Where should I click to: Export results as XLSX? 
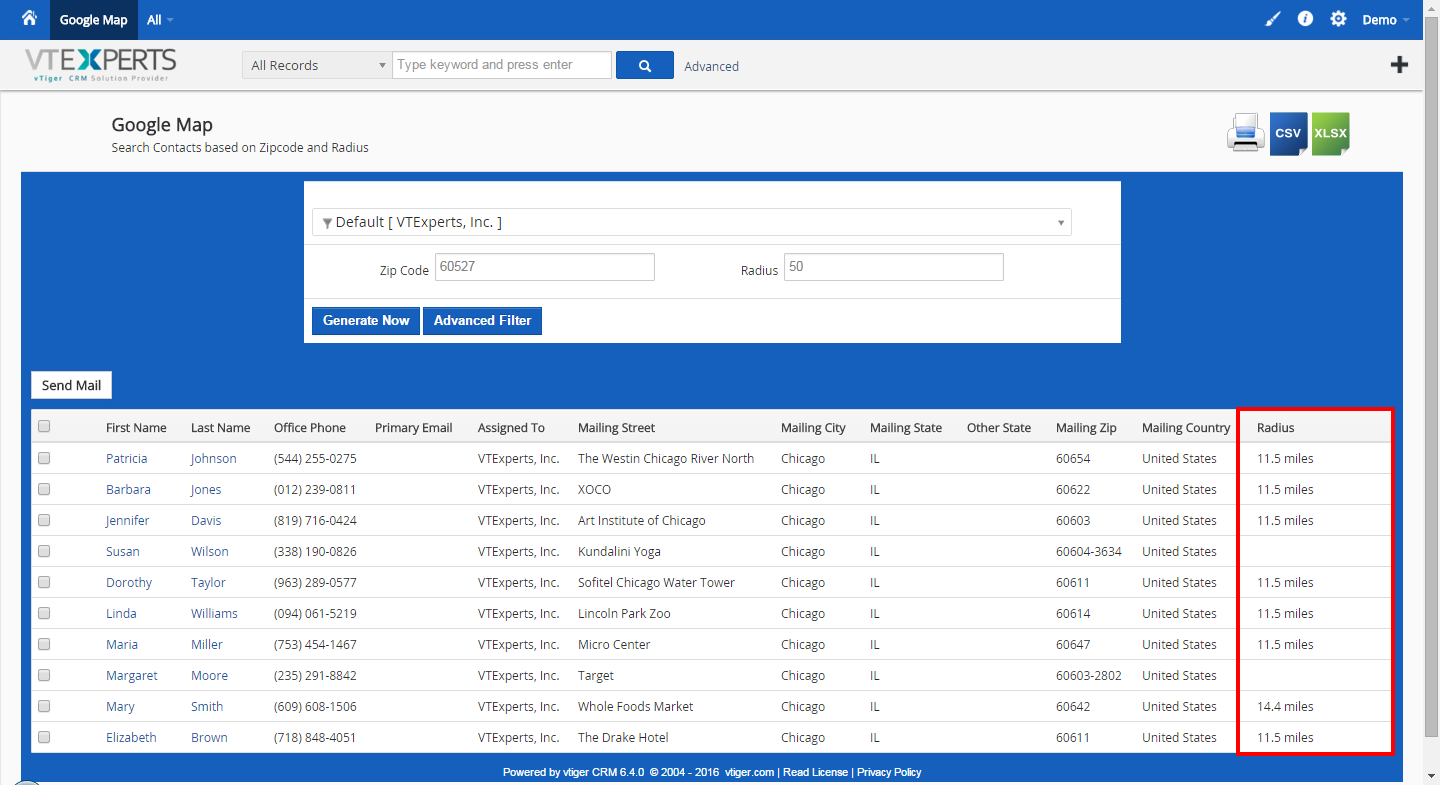coord(1330,133)
